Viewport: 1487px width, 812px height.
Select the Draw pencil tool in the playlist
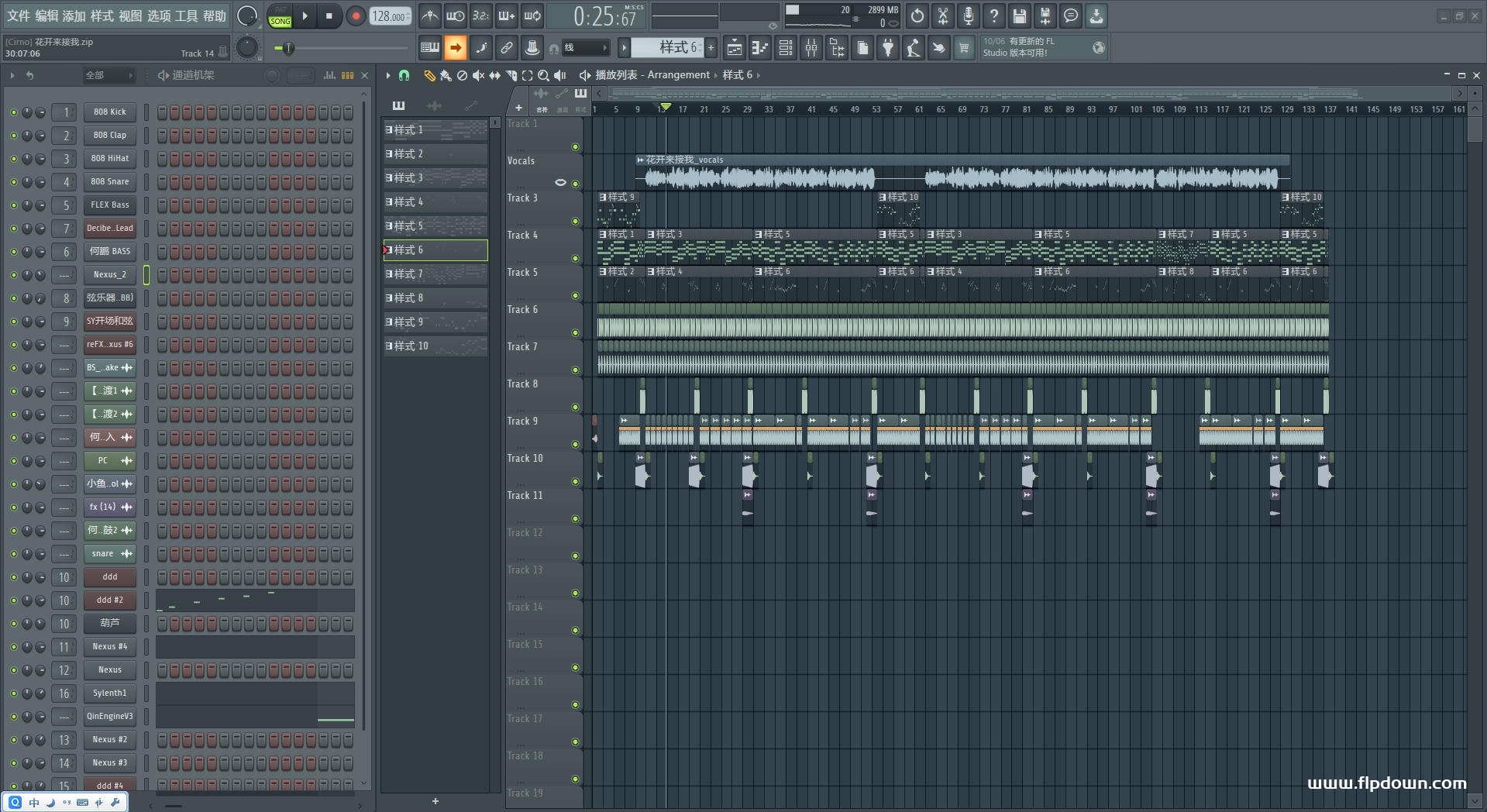pos(429,75)
